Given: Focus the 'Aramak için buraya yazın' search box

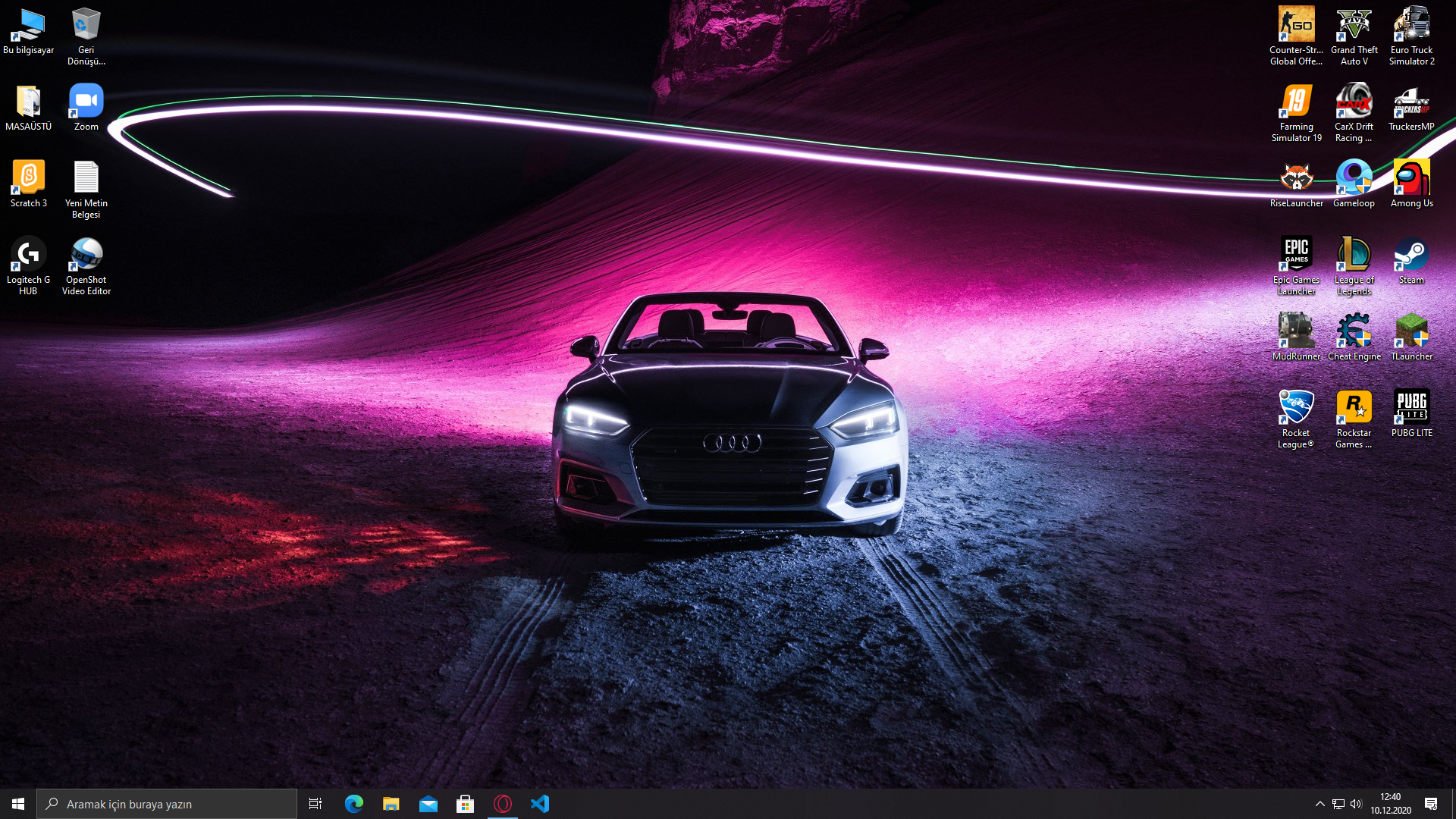Looking at the screenshot, I should click(167, 804).
